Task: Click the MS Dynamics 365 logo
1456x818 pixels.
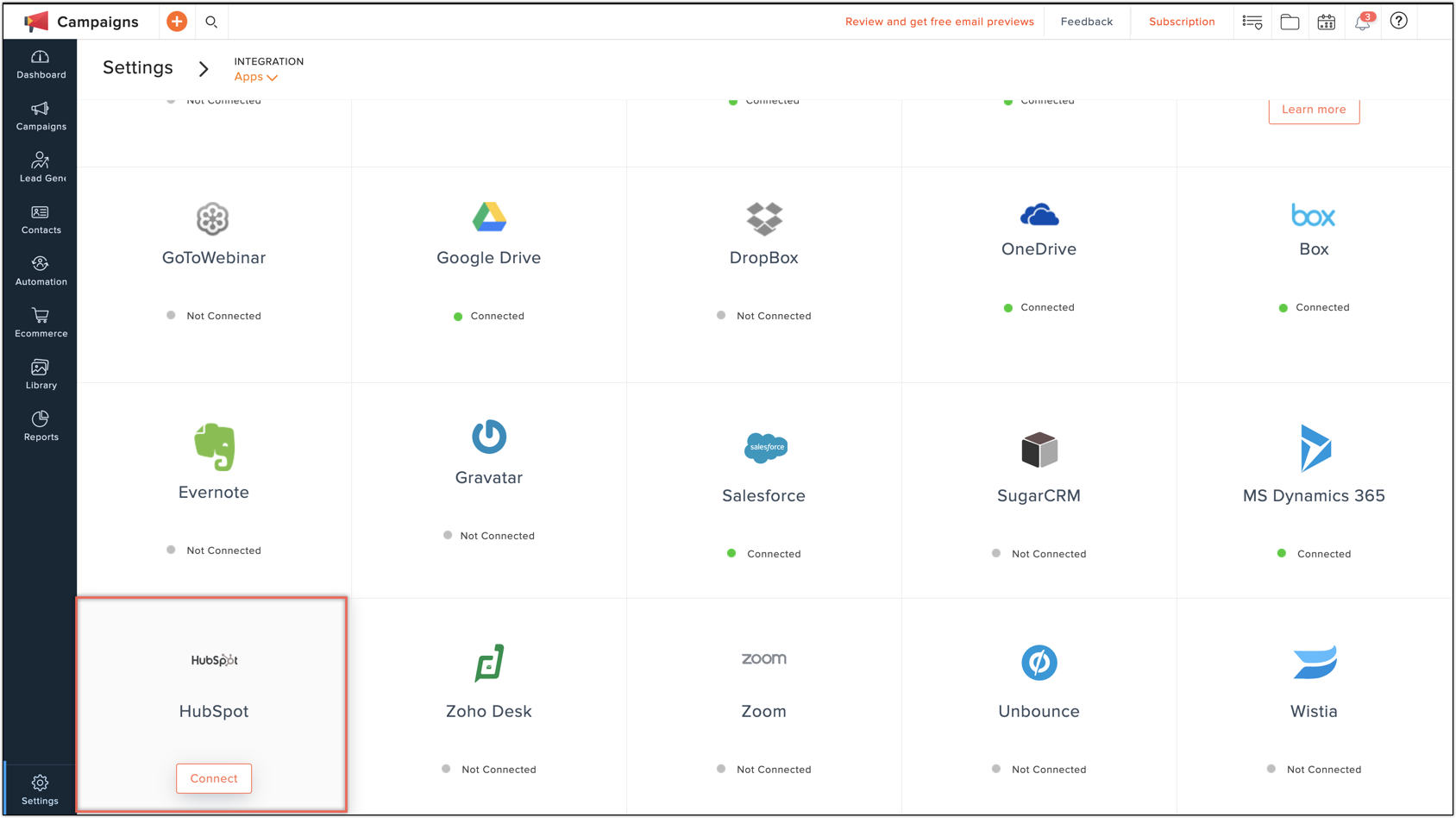Action: (1315, 448)
